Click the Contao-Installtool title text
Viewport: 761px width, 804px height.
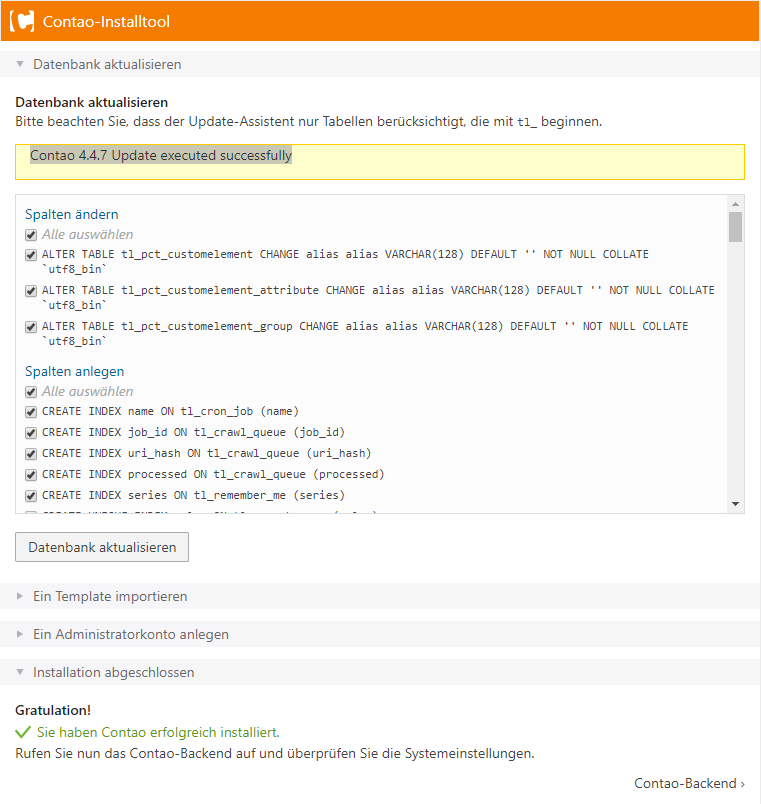pos(106,22)
